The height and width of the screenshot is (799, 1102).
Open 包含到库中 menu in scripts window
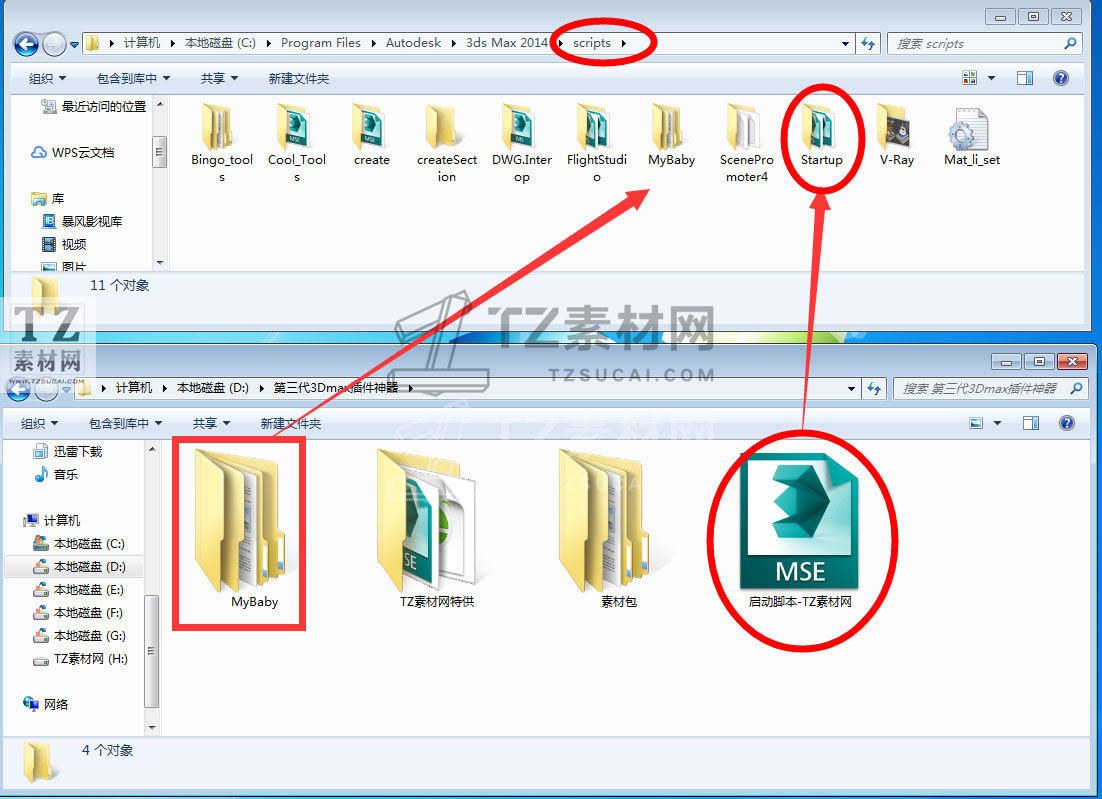tap(133, 79)
